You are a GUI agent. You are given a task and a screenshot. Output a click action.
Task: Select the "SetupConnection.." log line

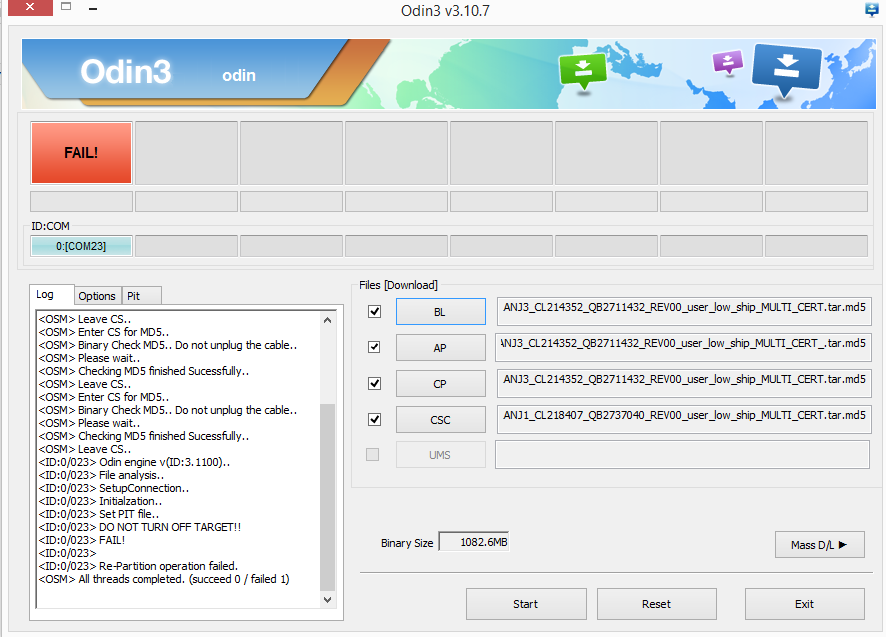114,488
